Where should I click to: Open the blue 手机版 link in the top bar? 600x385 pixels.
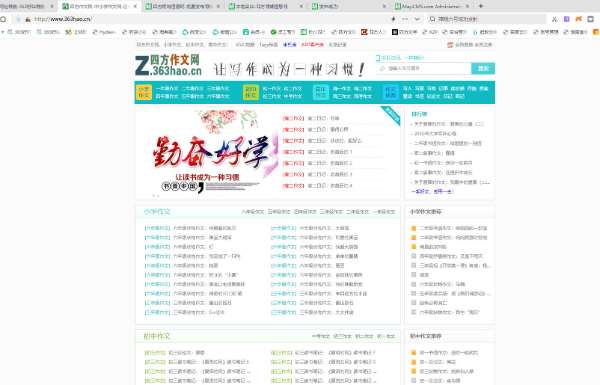tap(290, 45)
